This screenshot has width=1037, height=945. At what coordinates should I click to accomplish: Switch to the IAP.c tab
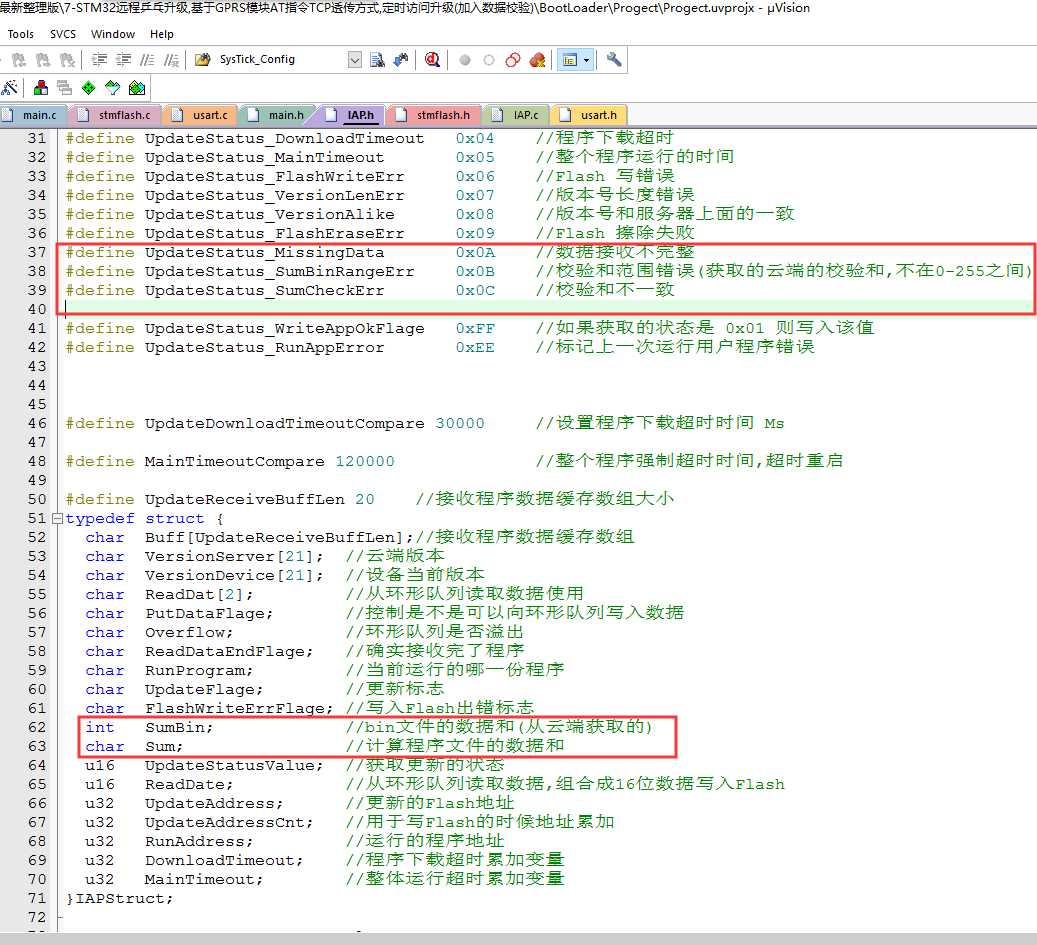pyautogui.click(x=517, y=115)
